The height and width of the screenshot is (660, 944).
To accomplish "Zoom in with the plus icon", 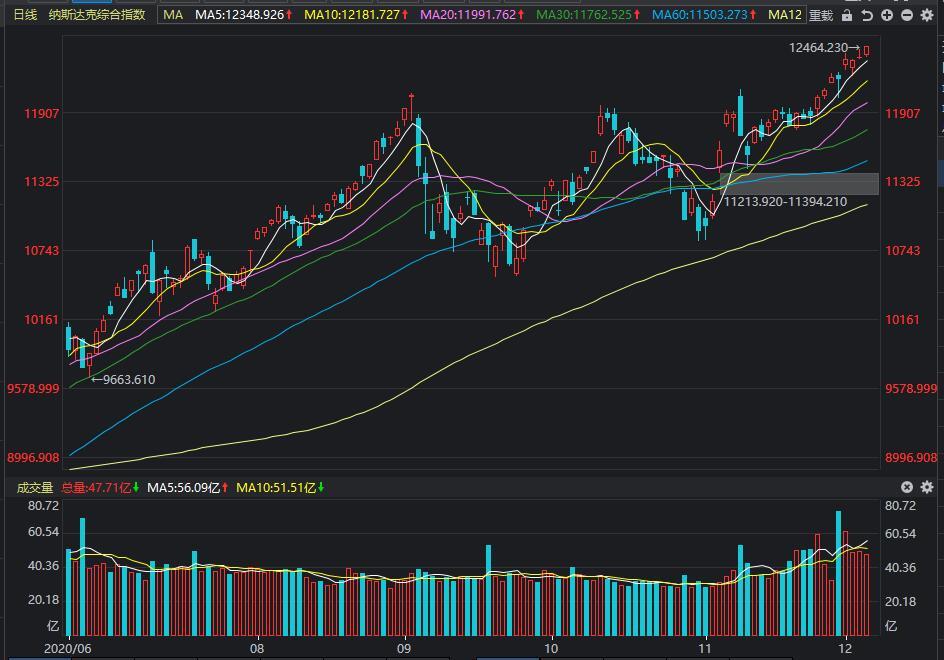I will [x=887, y=15].
